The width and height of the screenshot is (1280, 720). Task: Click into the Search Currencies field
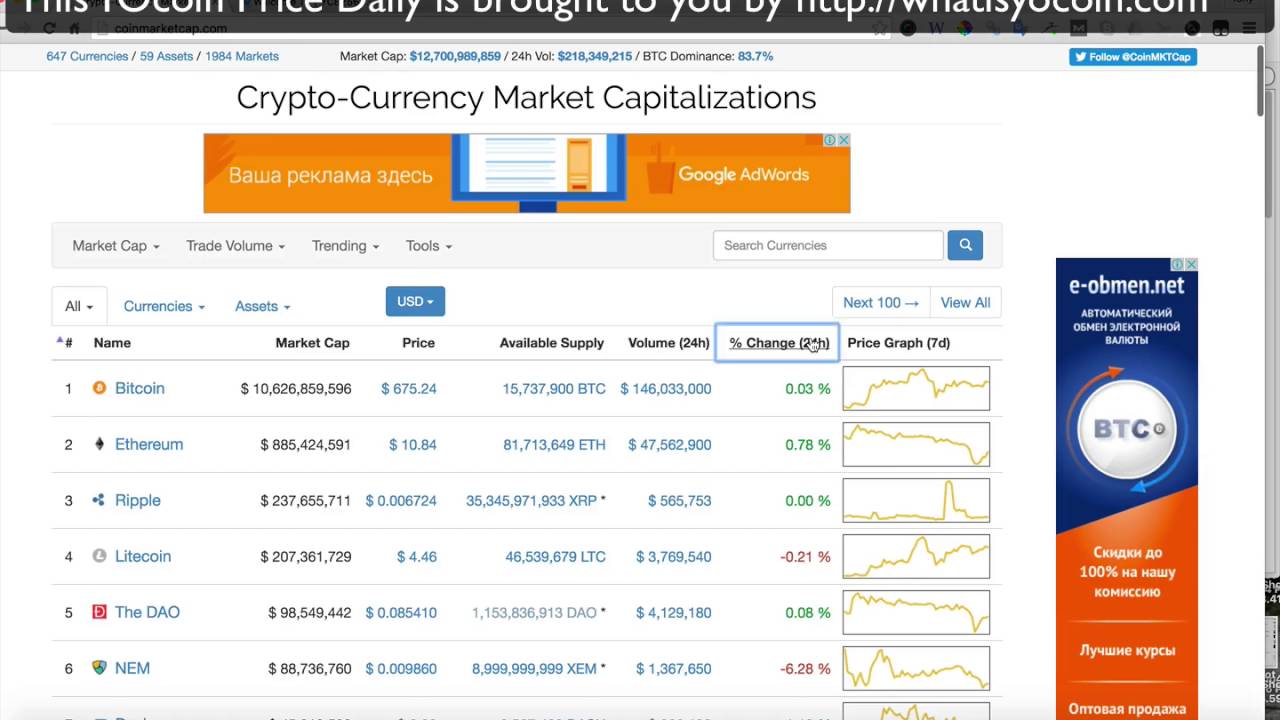pyautogui.click(x=828, y=245)
